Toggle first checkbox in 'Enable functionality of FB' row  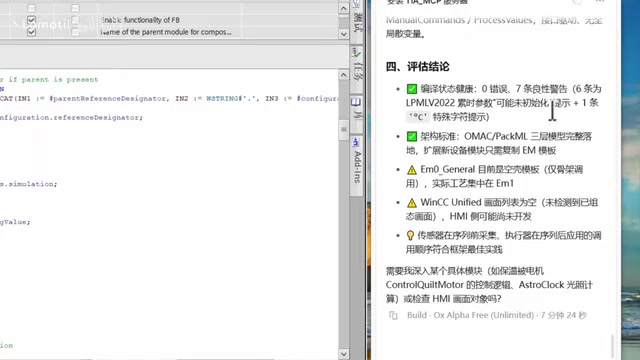(31, 20)
